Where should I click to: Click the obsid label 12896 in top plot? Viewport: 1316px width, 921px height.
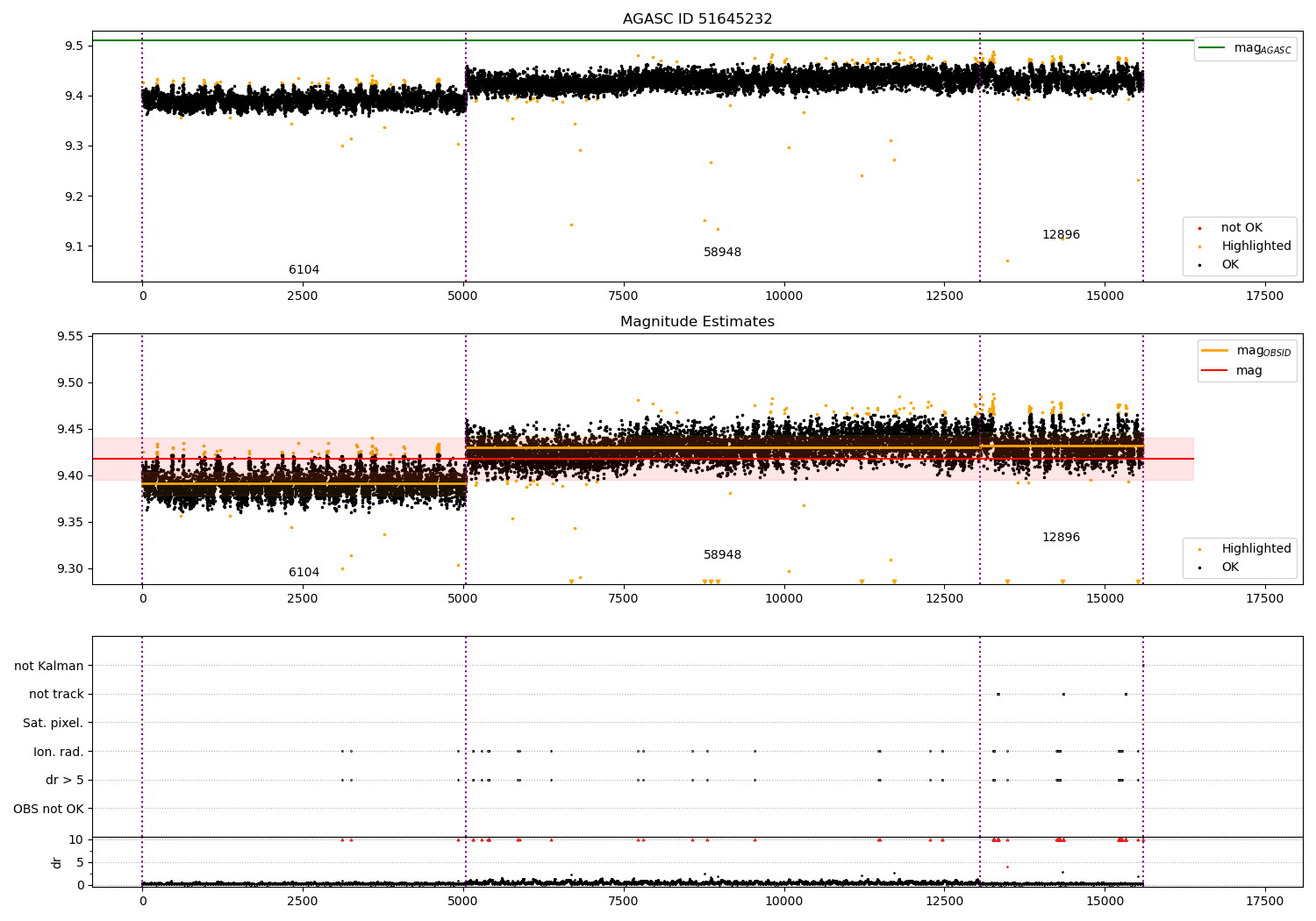pyautogui.click(x=1061, y=235)
